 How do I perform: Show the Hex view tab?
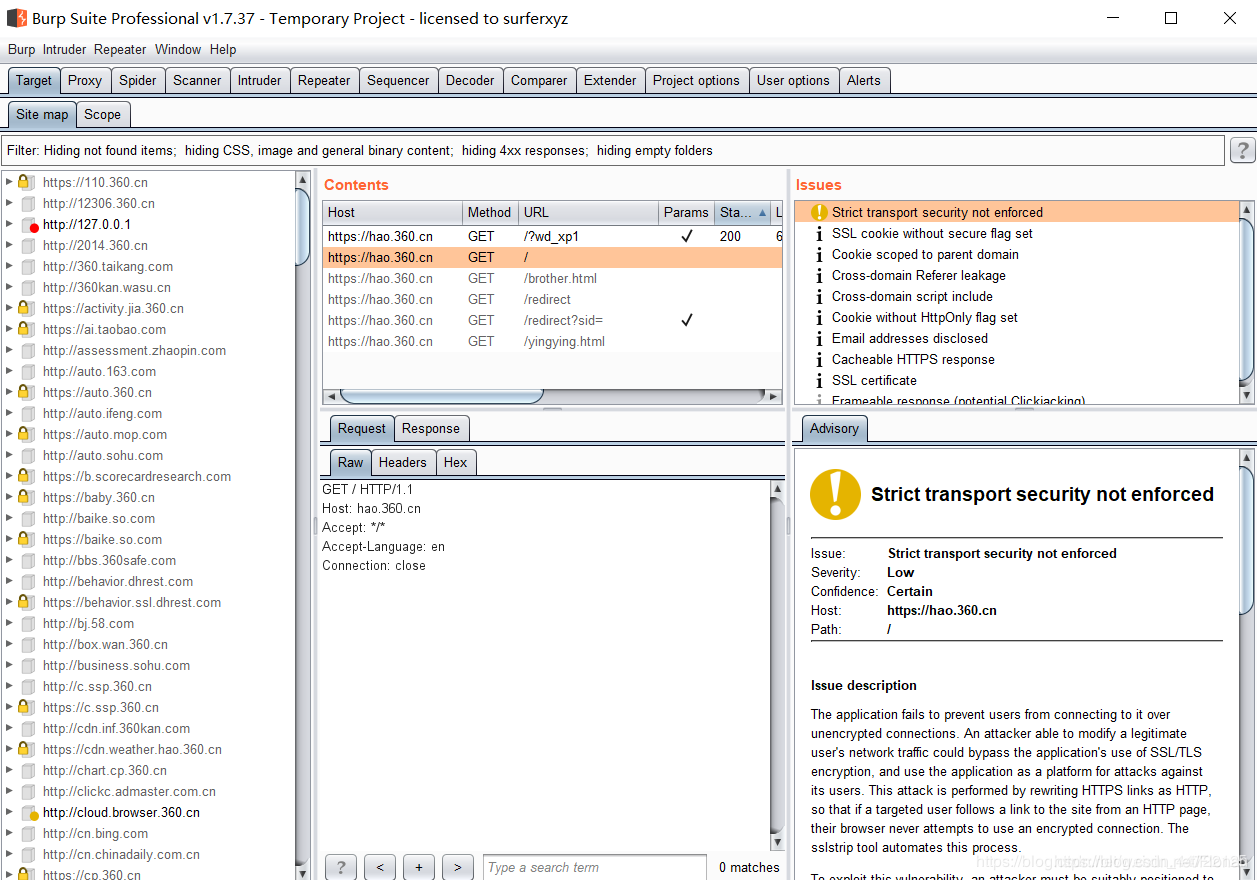(x=455, y=462)
